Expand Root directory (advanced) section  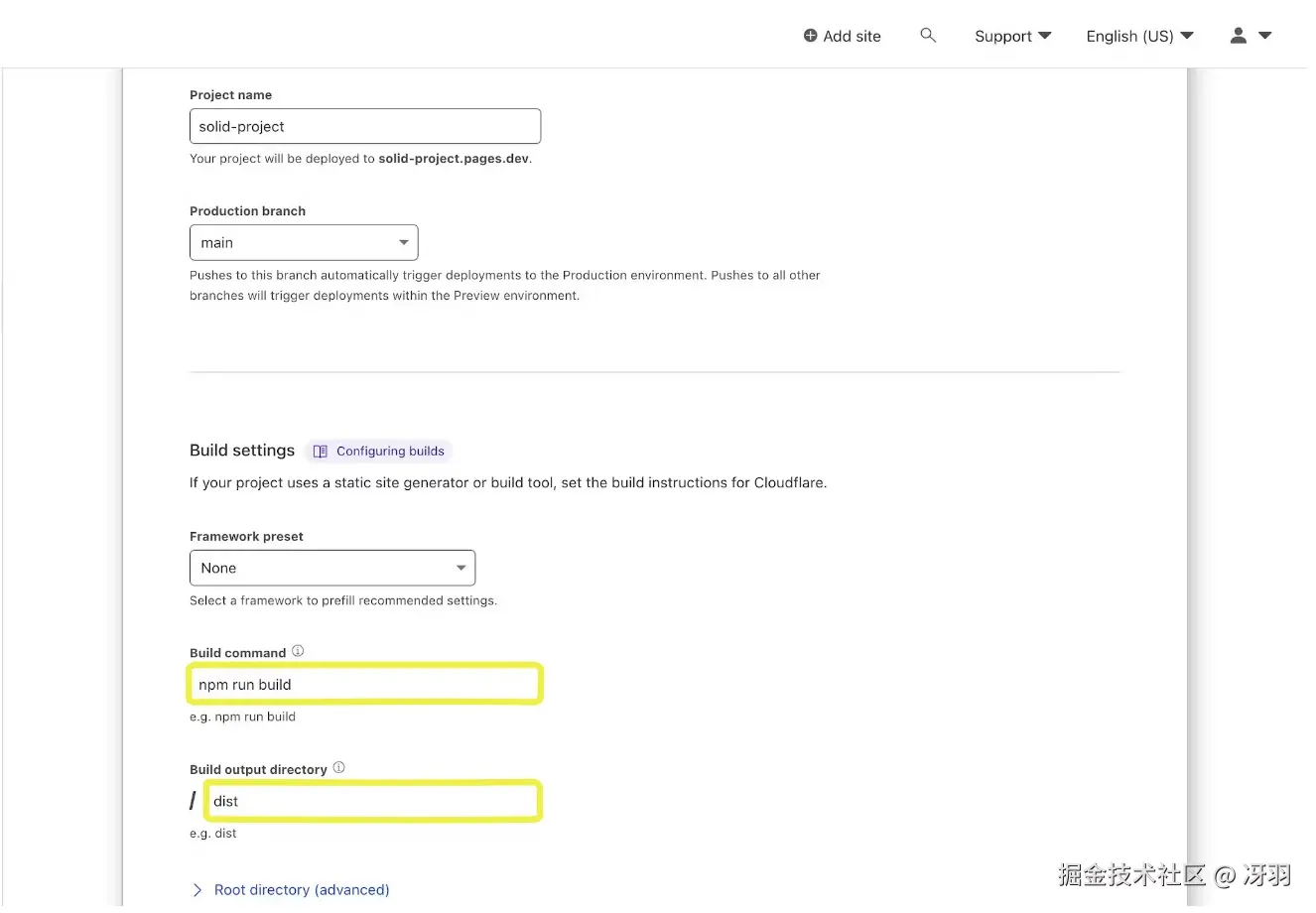(x=302, y=890)
